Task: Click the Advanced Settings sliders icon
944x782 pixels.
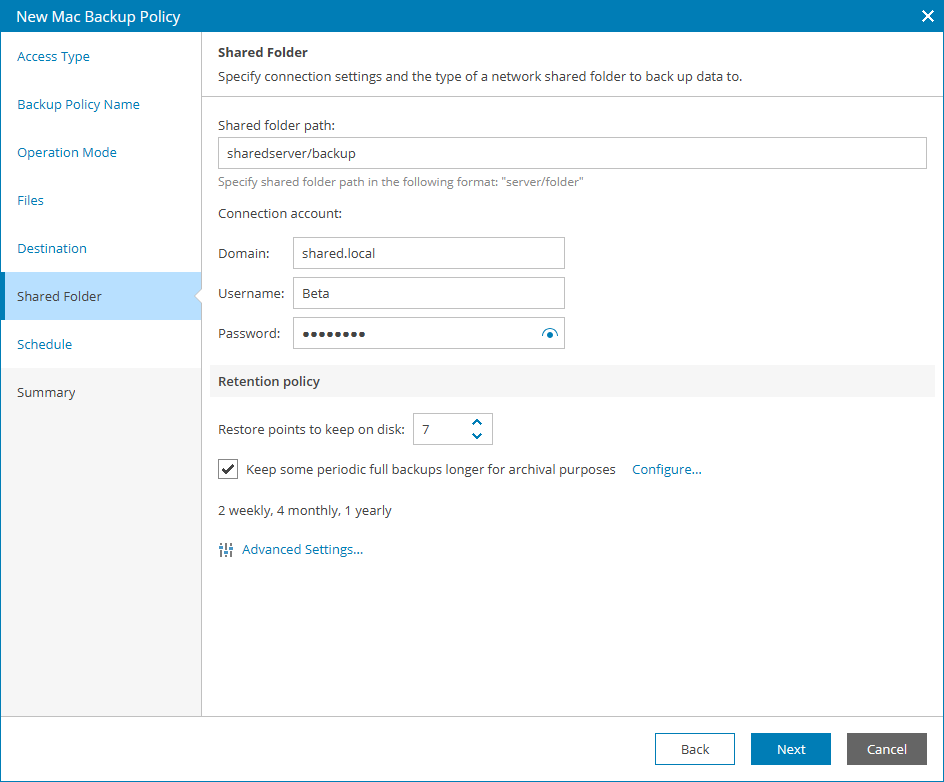Action: tap(226, 549)
